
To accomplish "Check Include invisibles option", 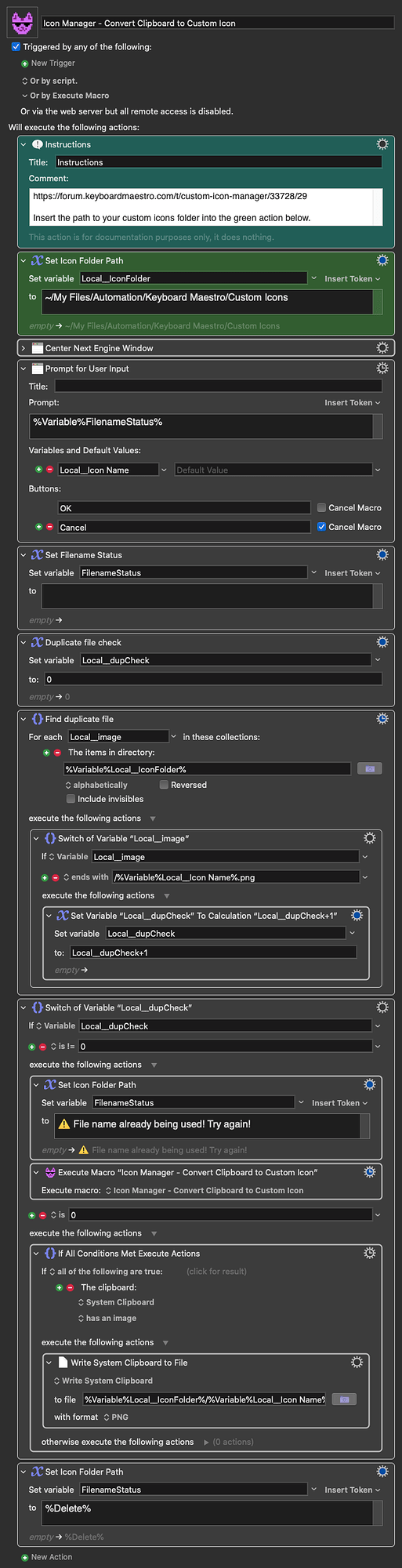I will tap(71, 799).
